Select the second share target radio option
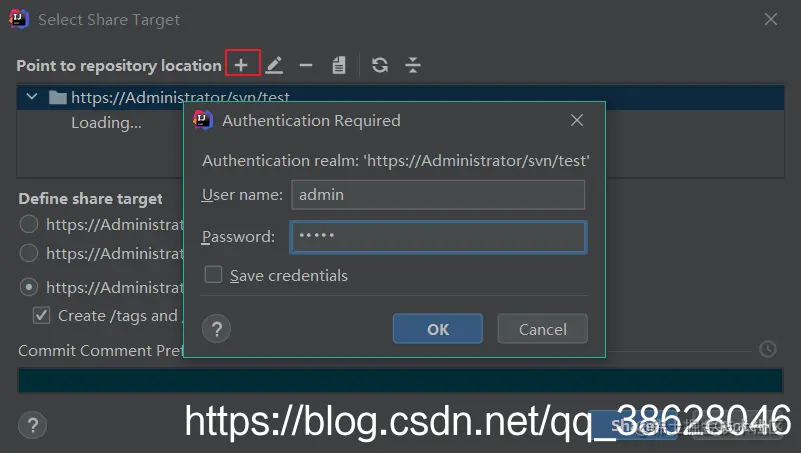The height and width of the screenshot is (453, 801). coord(29,253)
